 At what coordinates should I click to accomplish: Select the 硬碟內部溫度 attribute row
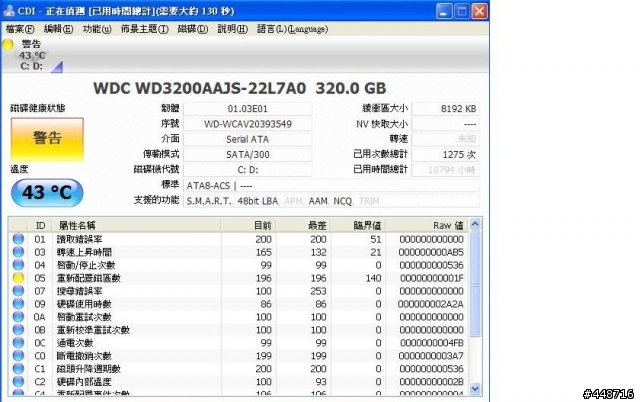pyautogui.click(x=238, y=381)
